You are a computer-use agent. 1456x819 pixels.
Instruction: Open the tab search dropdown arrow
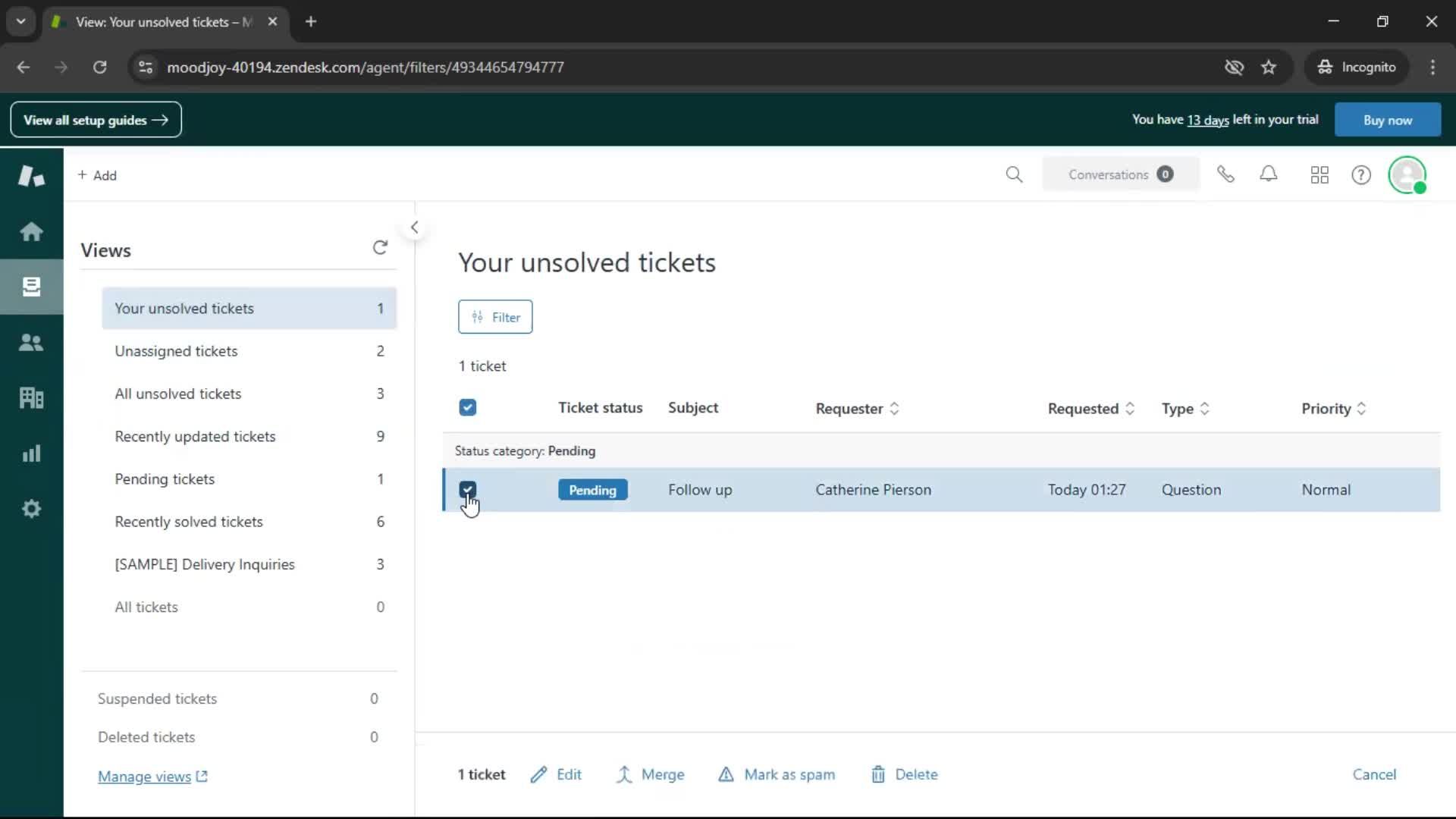click(21, 22)
